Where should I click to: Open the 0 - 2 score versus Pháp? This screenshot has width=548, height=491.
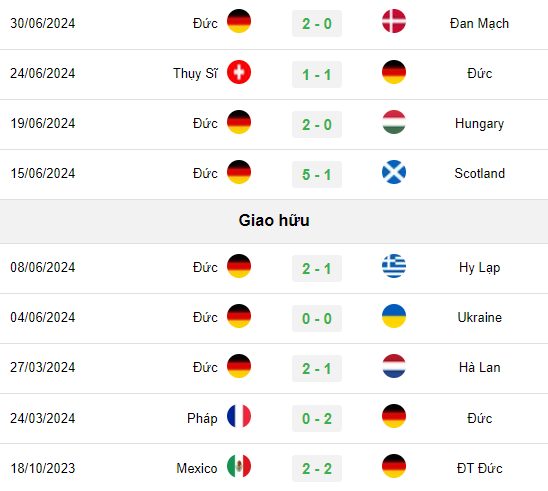[x=317, y=418]
